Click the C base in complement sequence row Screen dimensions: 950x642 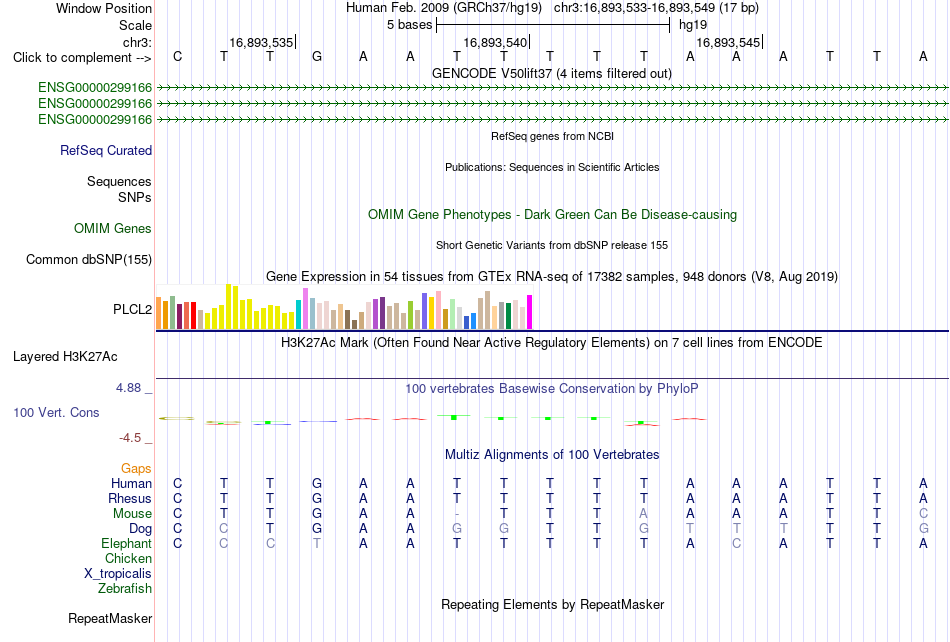(x=177, y=57)
